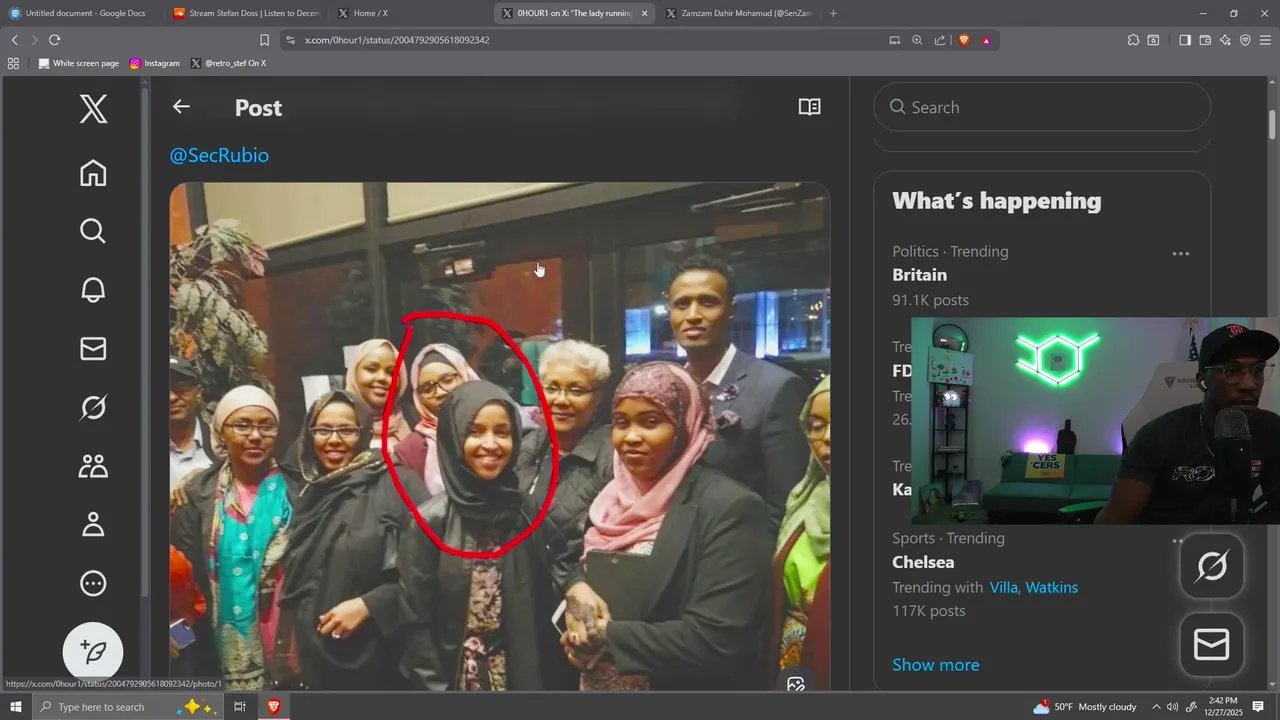Open the Apps grid in bookmarks bar

tap(13, 63)
